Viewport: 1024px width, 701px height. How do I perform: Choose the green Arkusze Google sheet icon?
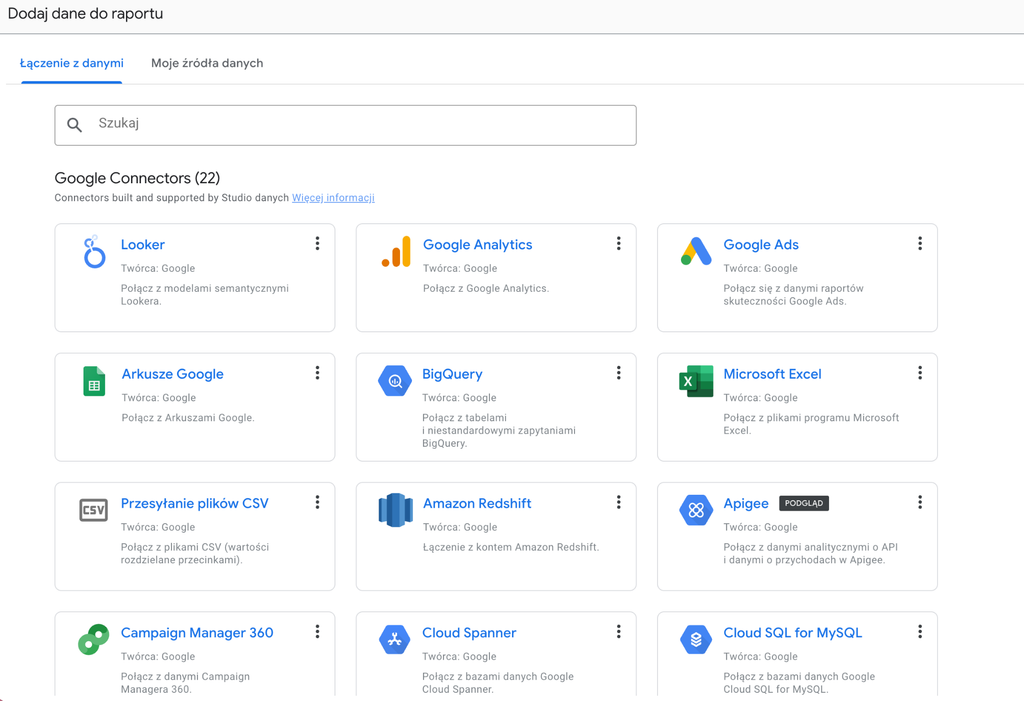[94, 381]
